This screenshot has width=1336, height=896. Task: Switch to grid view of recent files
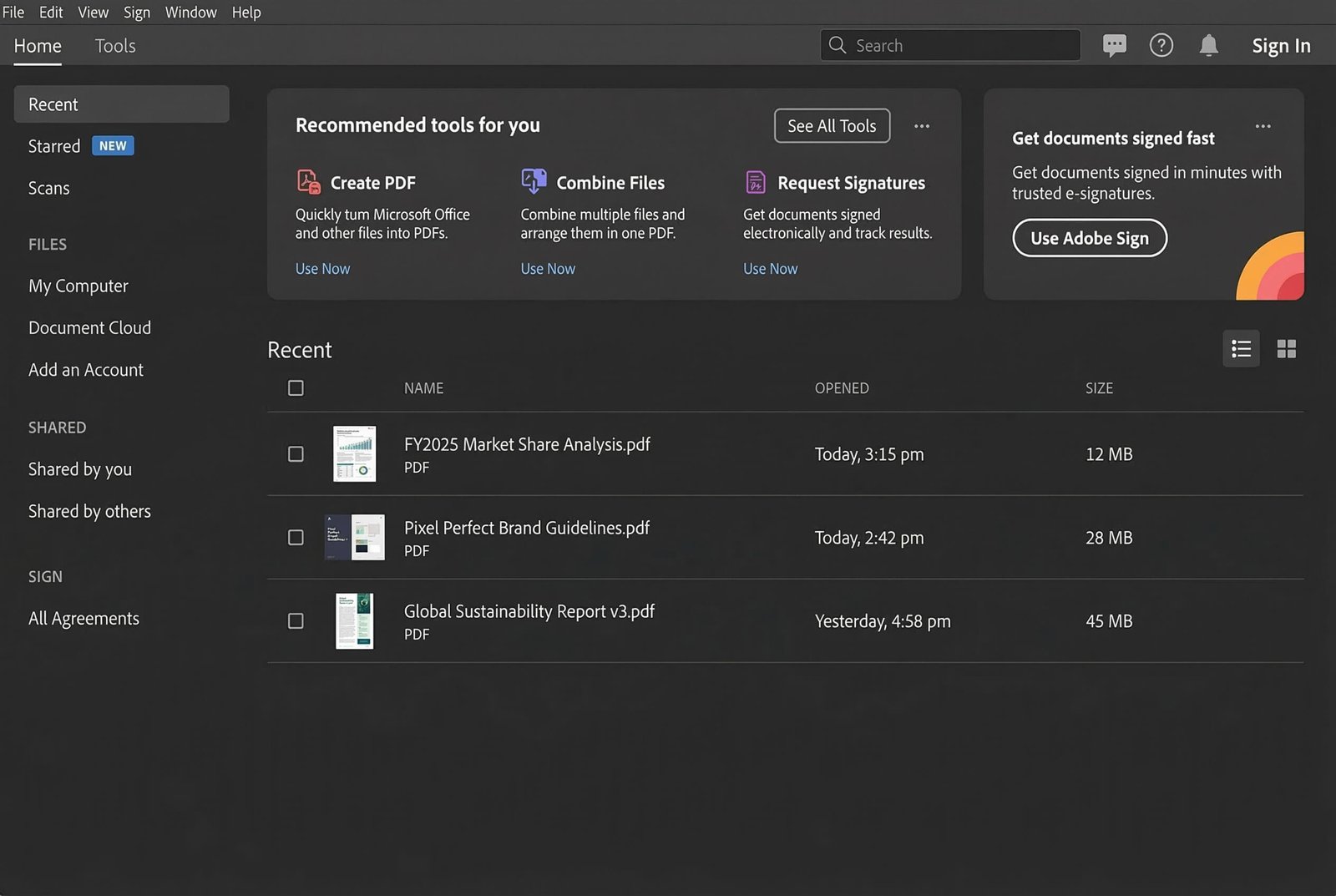(x=1286, y=348)
